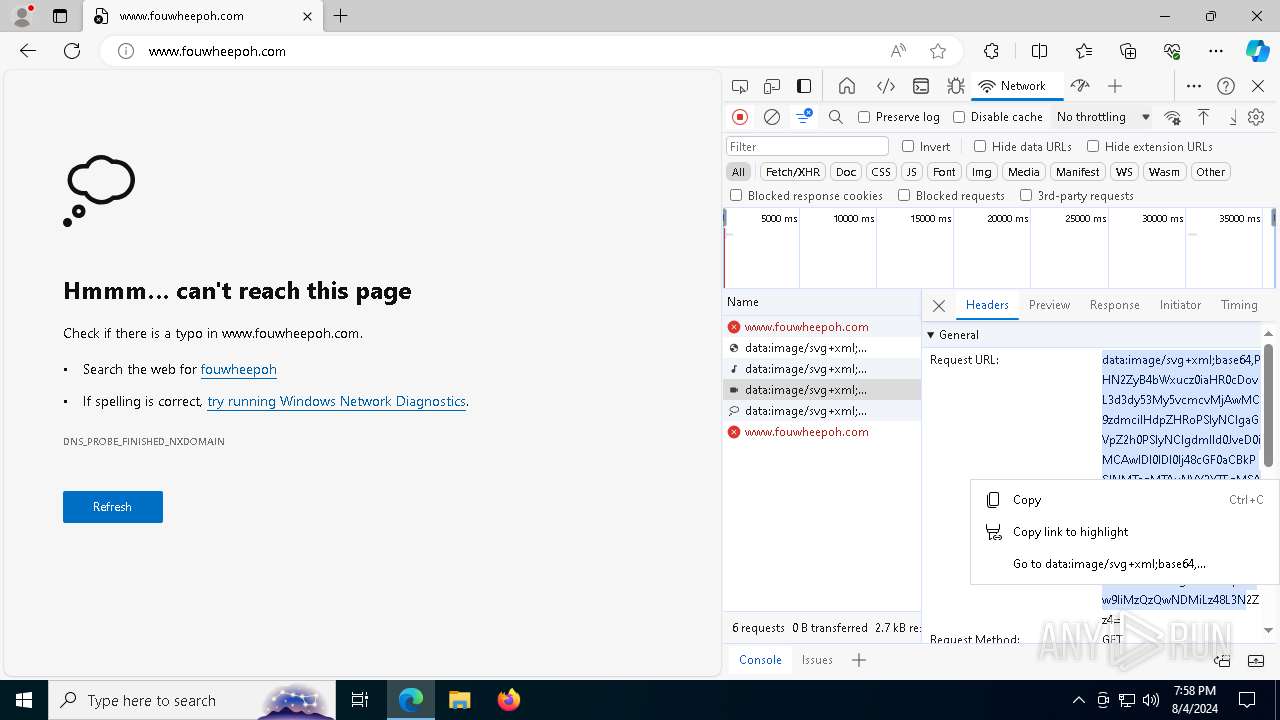
Task: Toggle DevTools dock side icon
Action: (x=804, y=86)
